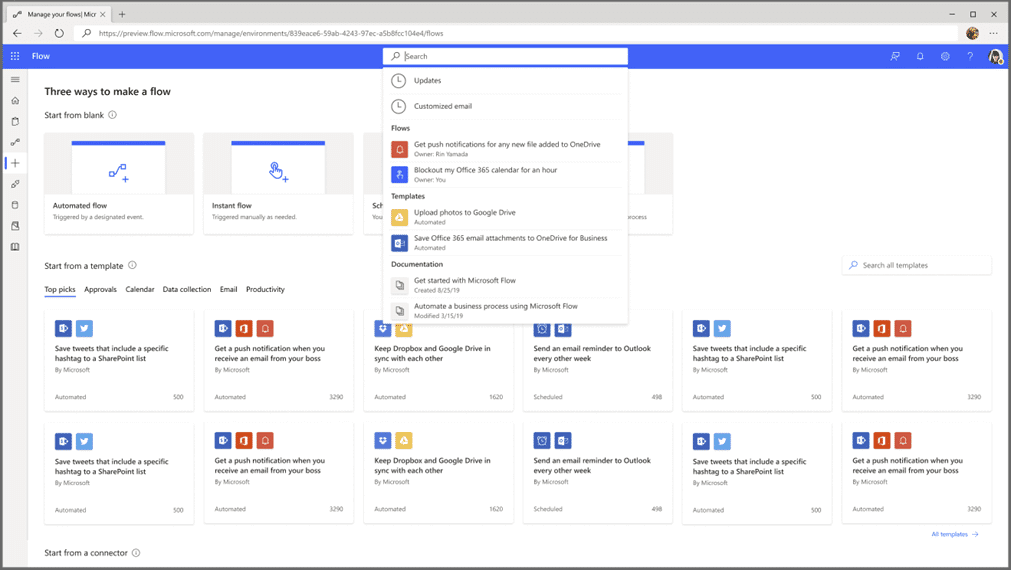Screen dimensions: 1011x570
Task: Open the notifications bell
Action: click(920, 56)
